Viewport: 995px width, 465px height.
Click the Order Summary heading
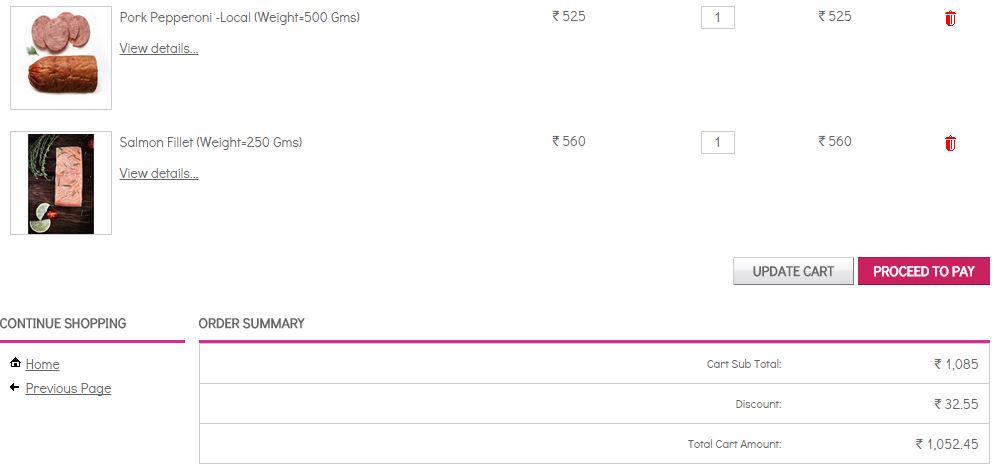(x=251, y=323)
